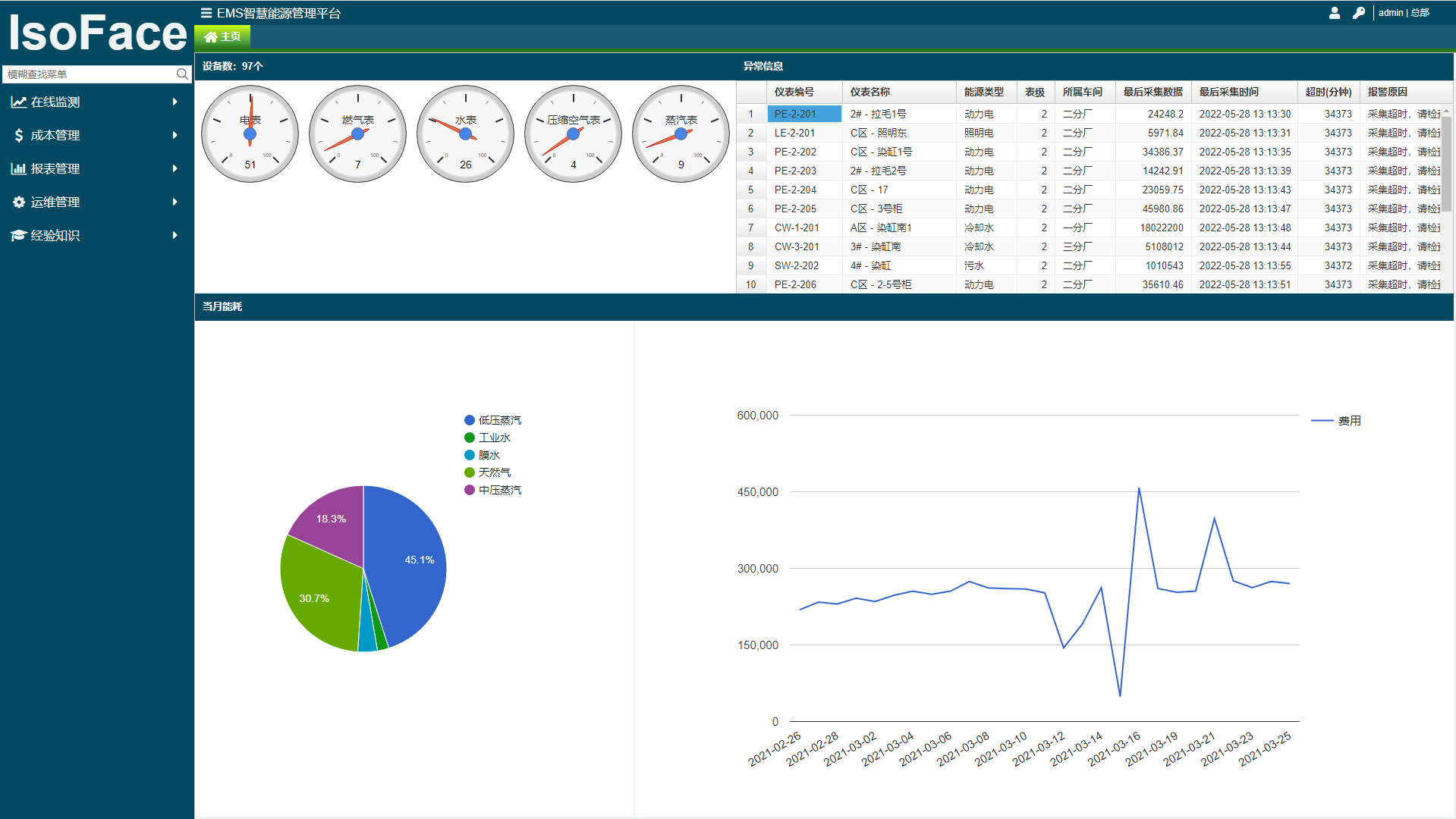This screenshot has width=1456, height=819.
Task: Expand the 在线监测 submenu arrow
Action: click(x=175, y=102)
